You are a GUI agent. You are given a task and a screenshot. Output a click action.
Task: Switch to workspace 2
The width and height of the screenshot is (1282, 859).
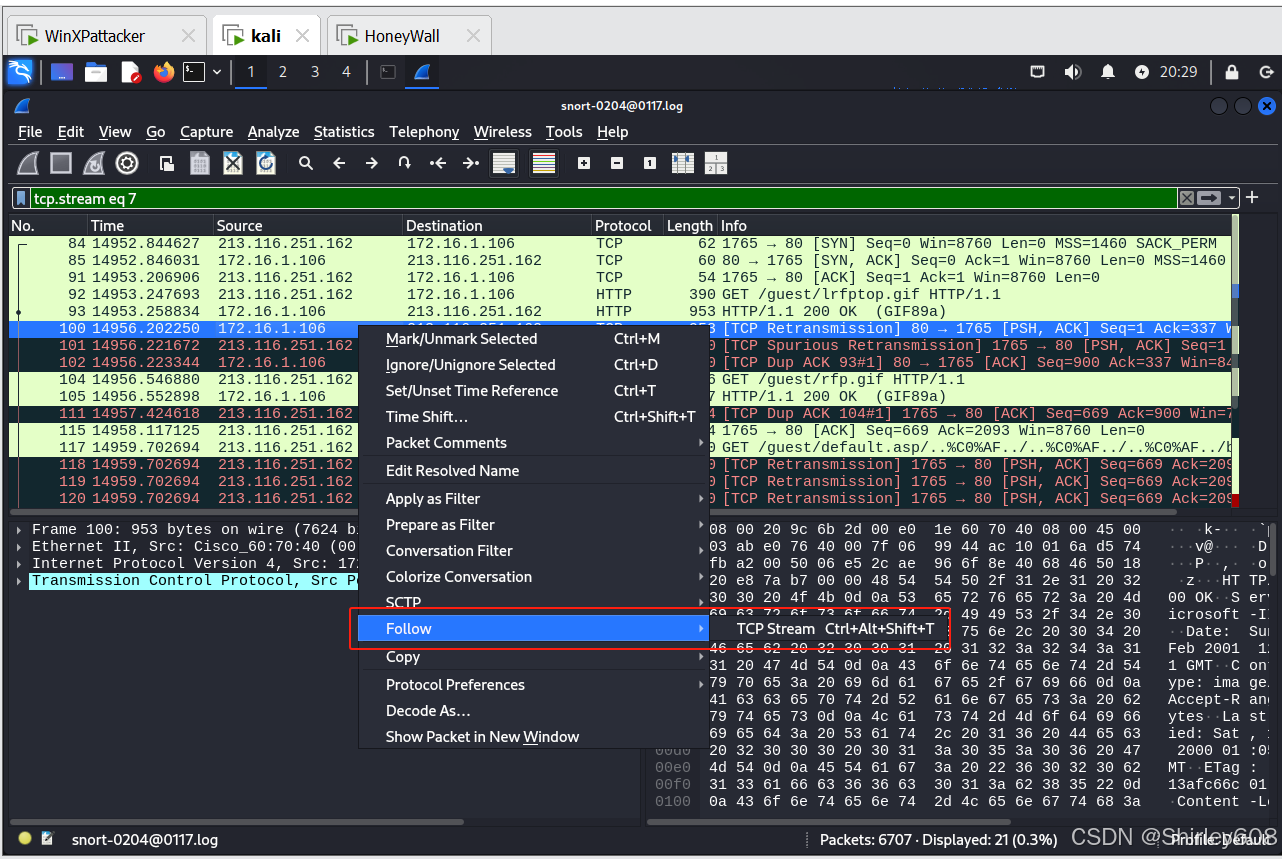tap(283, 72)
